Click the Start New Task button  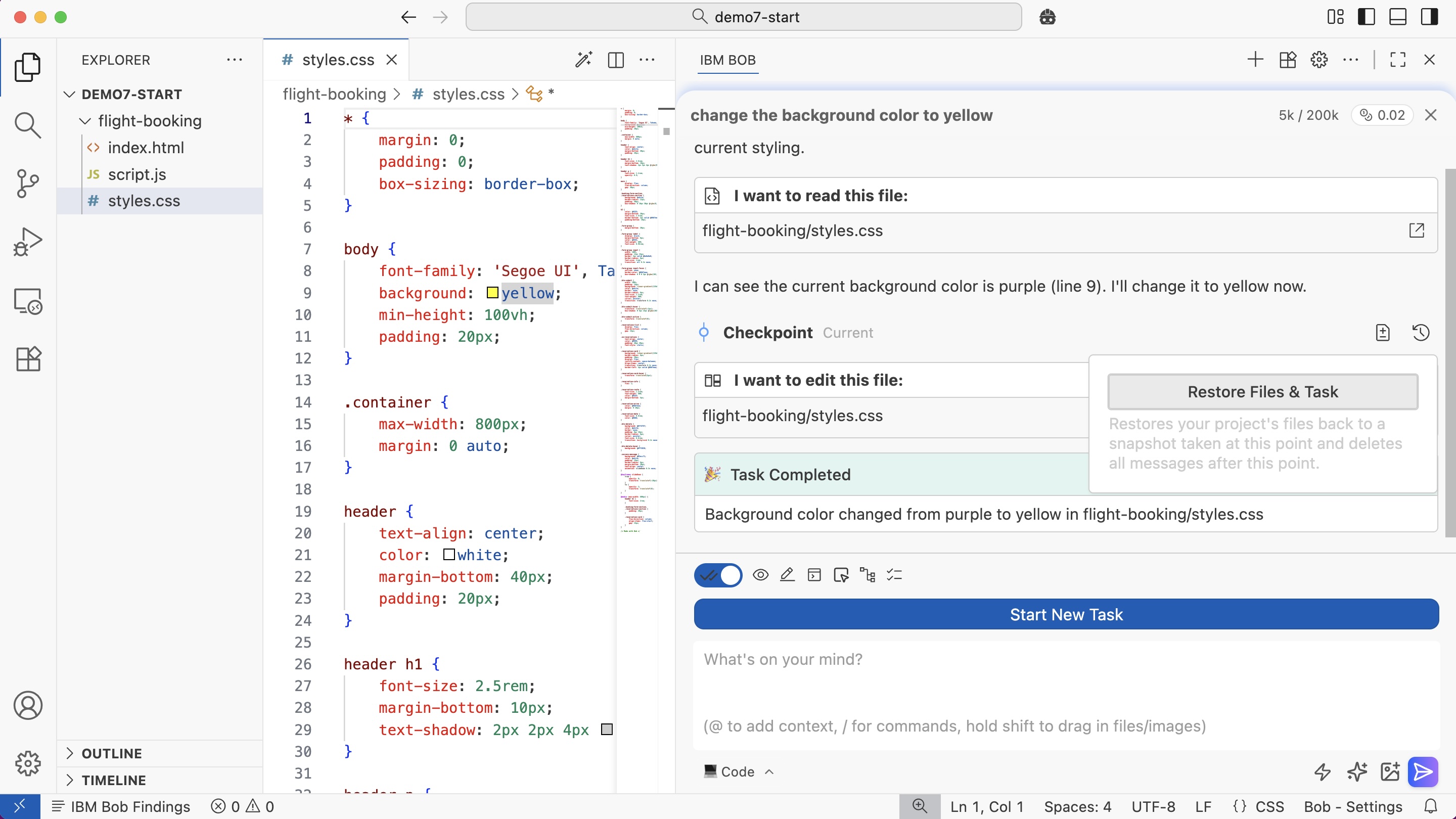[1066, 614]
